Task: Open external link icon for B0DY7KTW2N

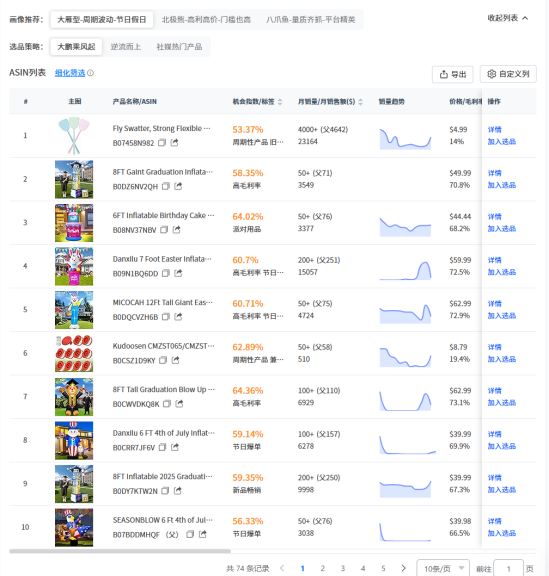Action: pyautogui.click(x=177, y=490)
